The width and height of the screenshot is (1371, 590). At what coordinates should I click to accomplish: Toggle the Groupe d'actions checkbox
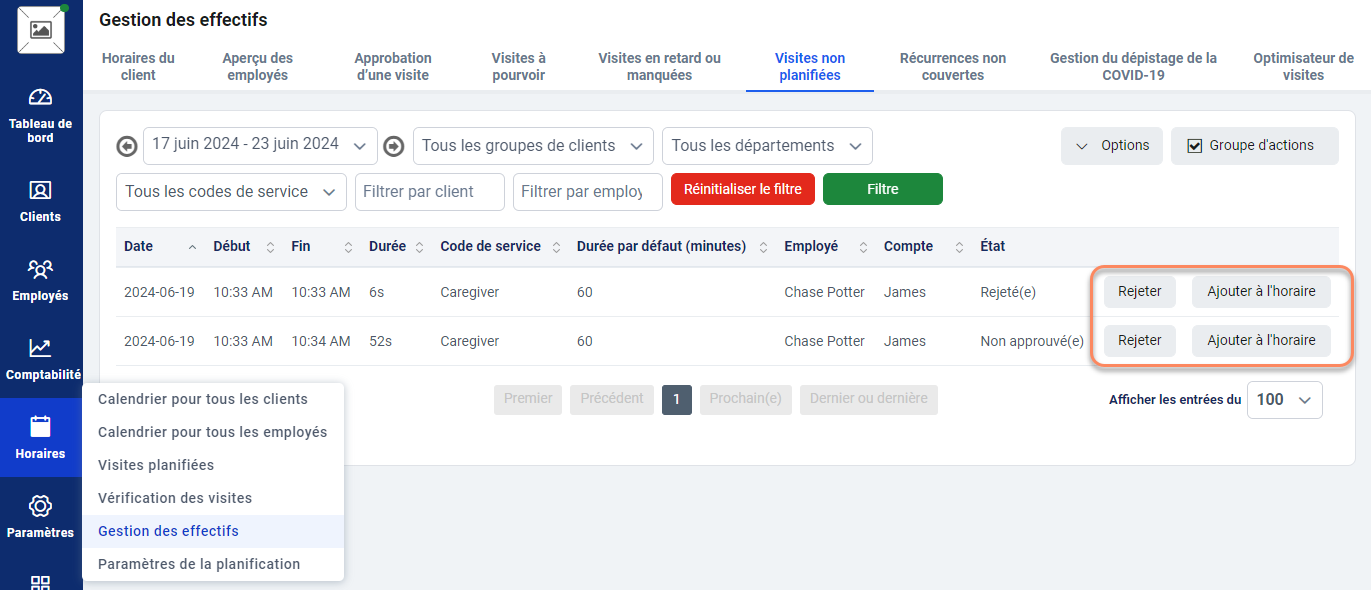(1194, 146)
